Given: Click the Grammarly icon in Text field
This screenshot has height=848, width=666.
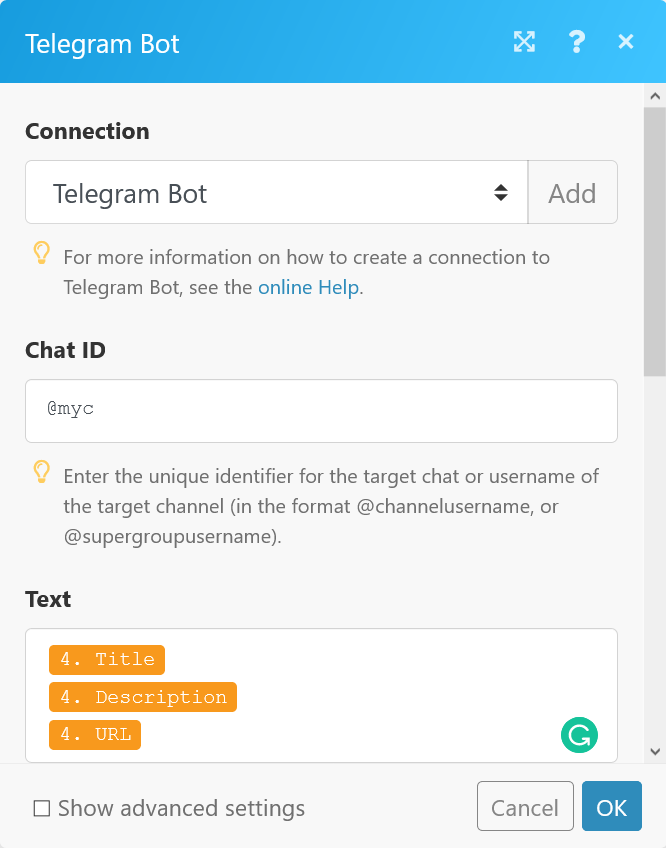Looking at the screenshot, I should click(x=579, y=735).
